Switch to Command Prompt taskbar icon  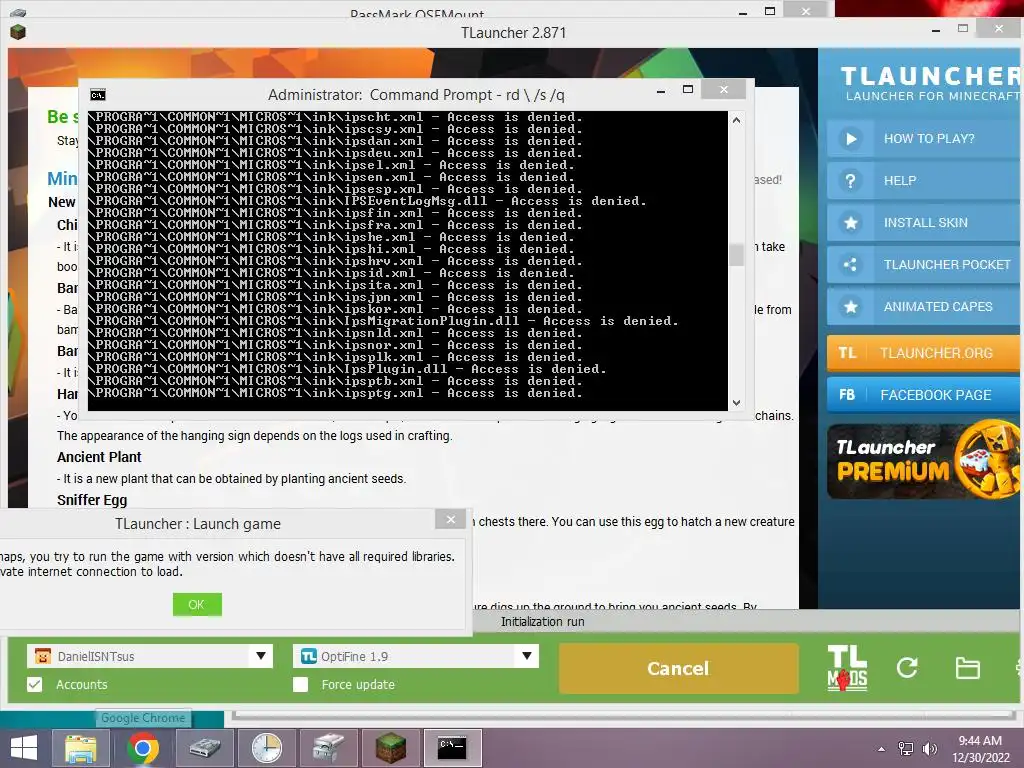click(452, 748)
